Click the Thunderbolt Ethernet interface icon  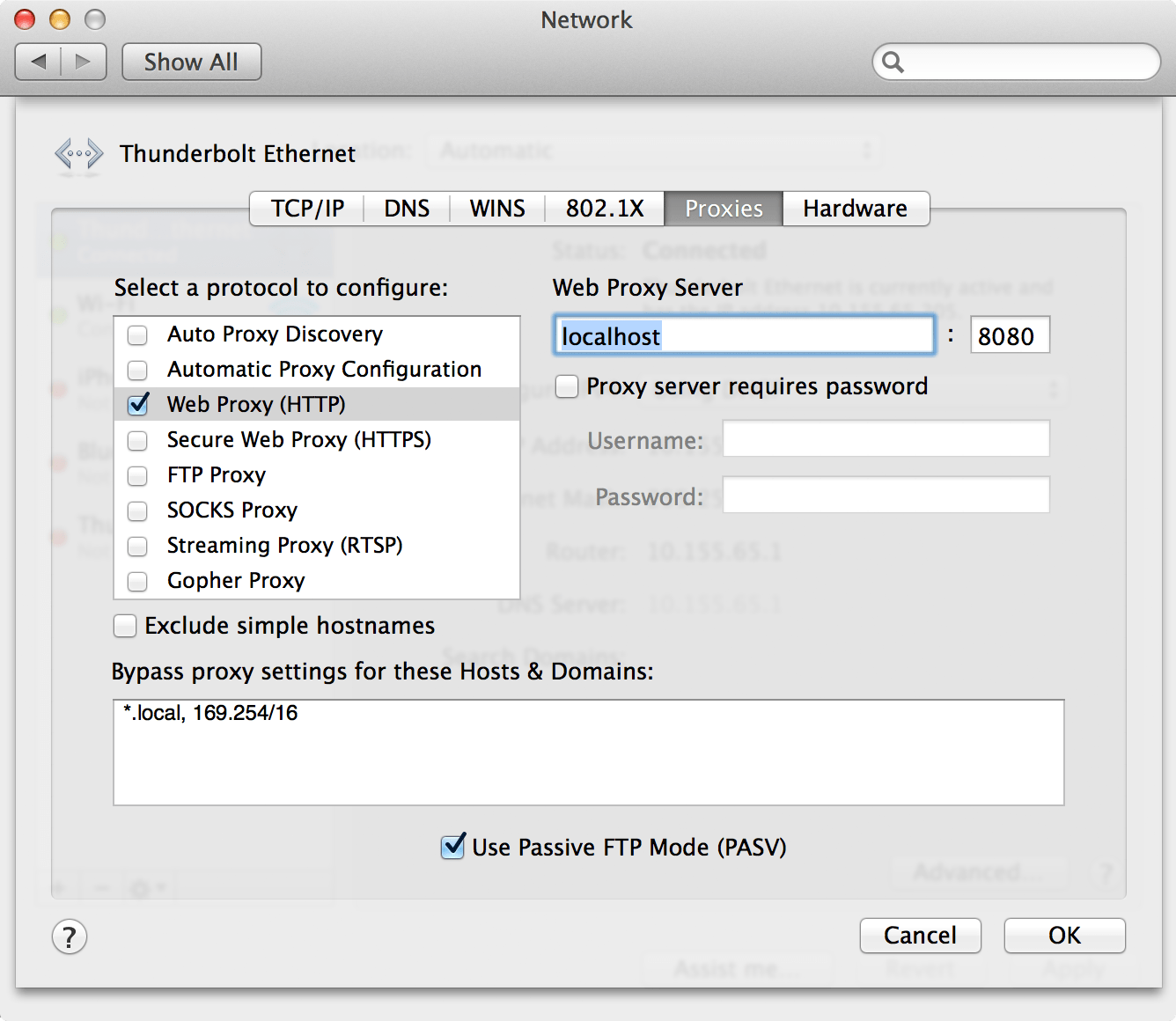pyautogui.click(x=79, y=154)
